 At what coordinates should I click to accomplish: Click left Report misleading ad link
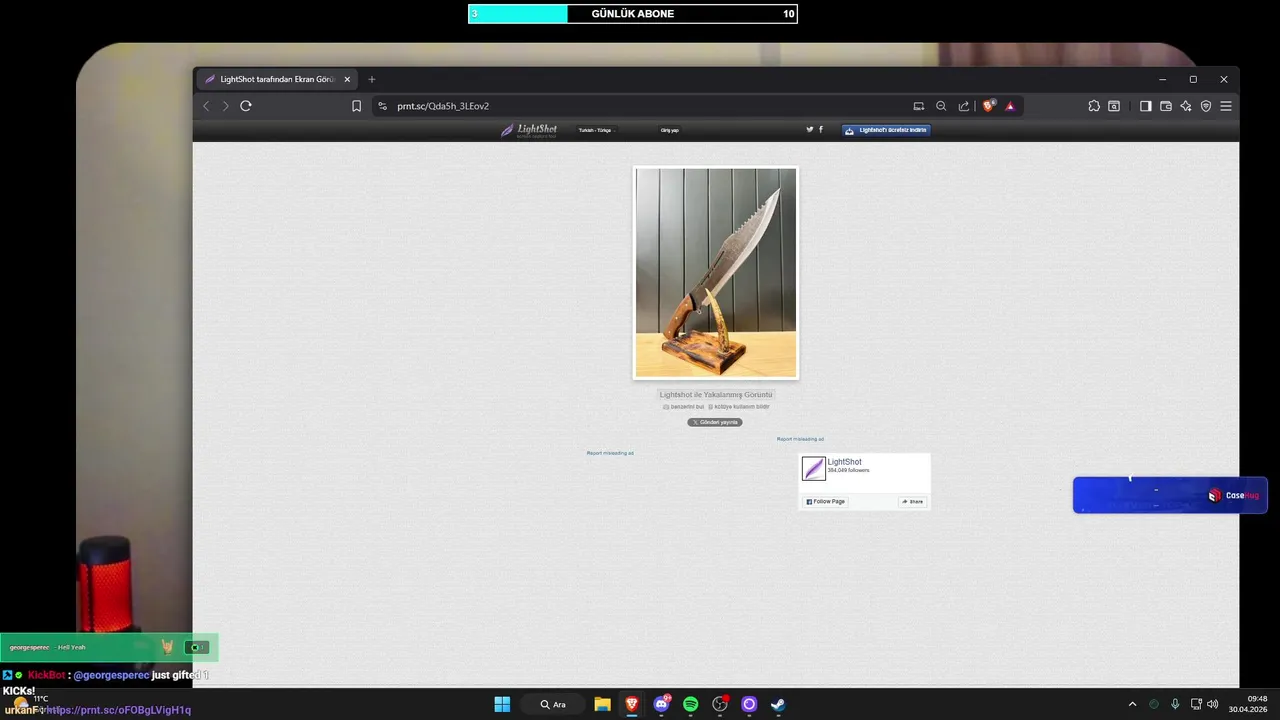click(610, 453)
